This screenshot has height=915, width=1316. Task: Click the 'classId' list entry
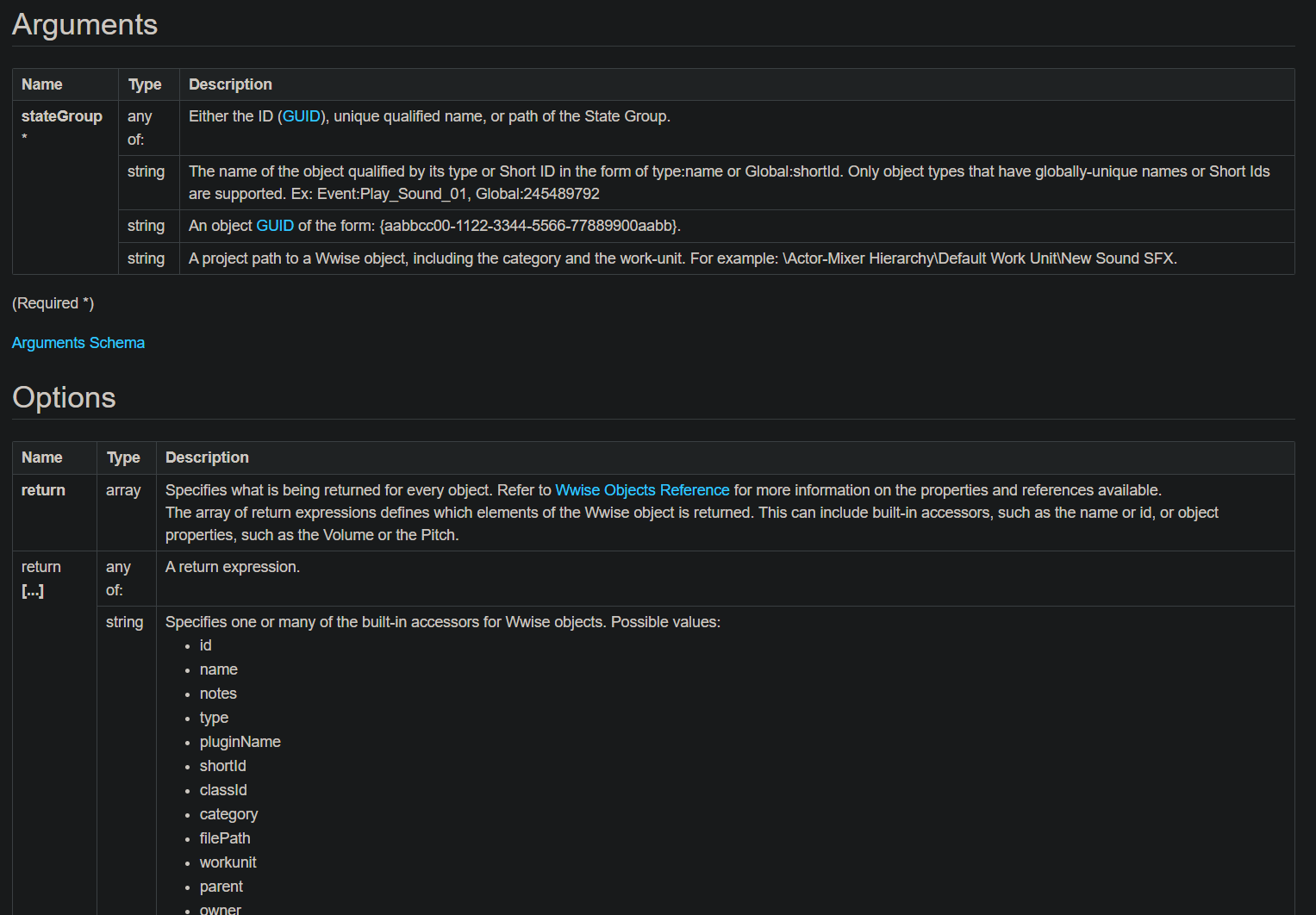pyautogui.click(x=223, y=790)
